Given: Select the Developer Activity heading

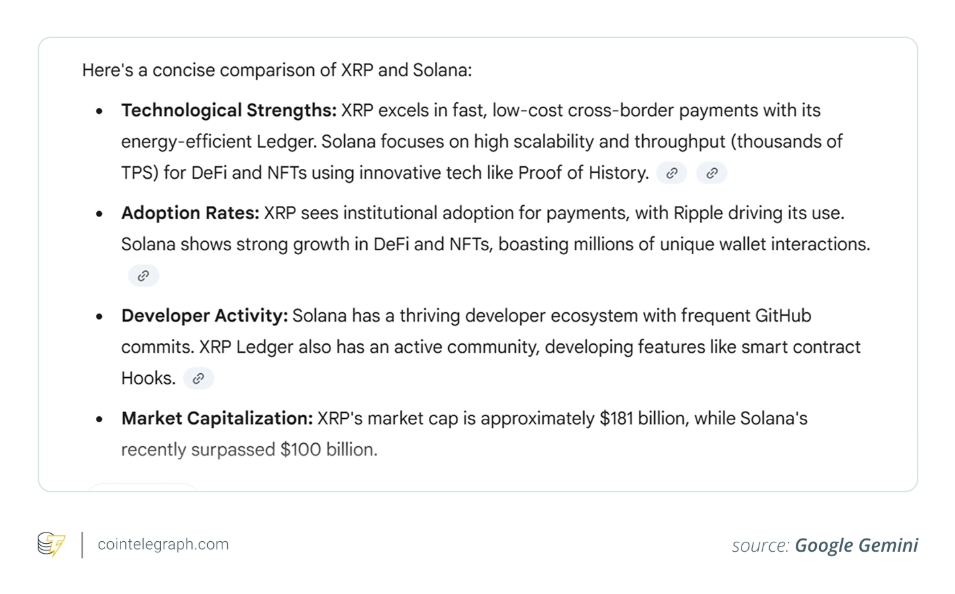Looking at the screenshot, I should point(204,316).
